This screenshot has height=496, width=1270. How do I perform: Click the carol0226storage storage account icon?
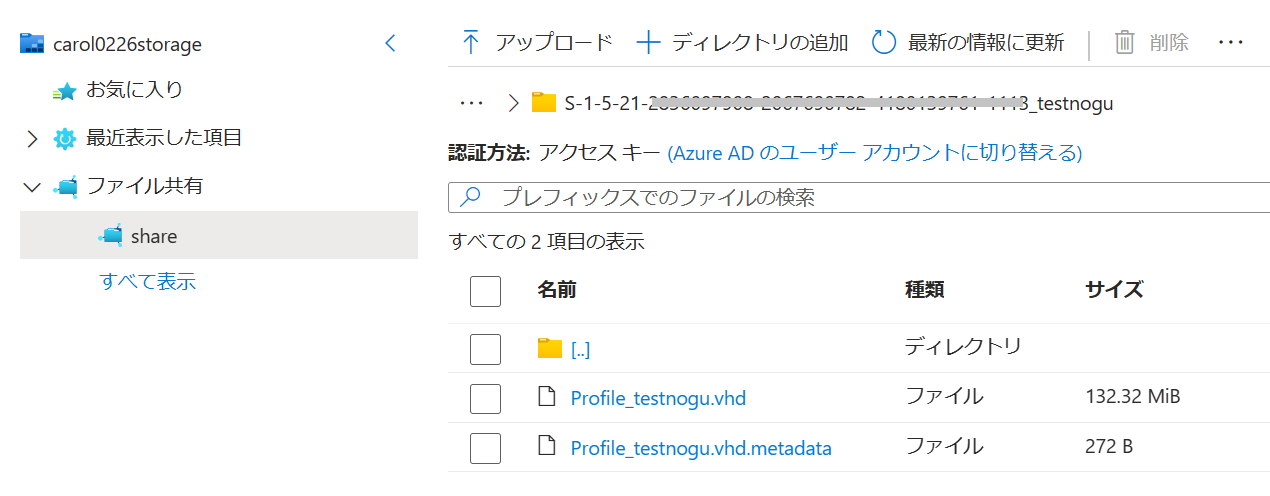point(32,44)
